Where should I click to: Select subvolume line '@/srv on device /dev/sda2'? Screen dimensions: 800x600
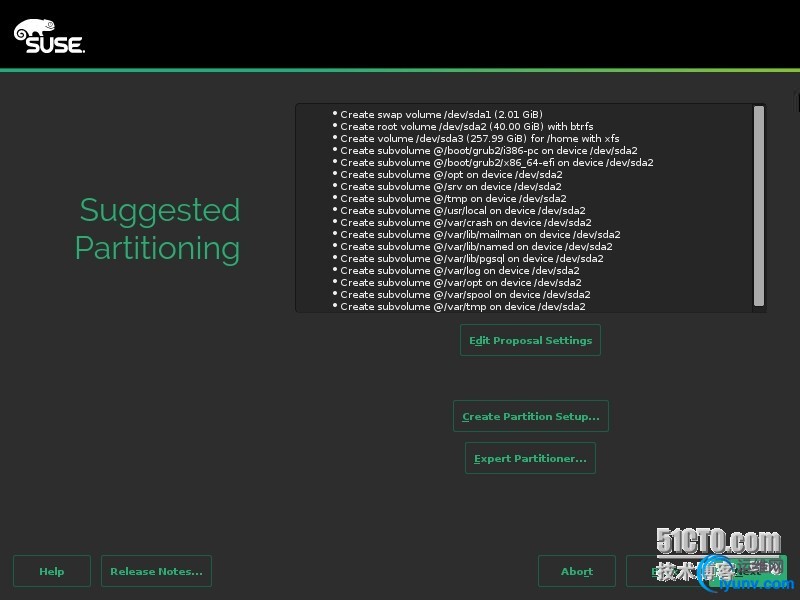pos(451,186)
